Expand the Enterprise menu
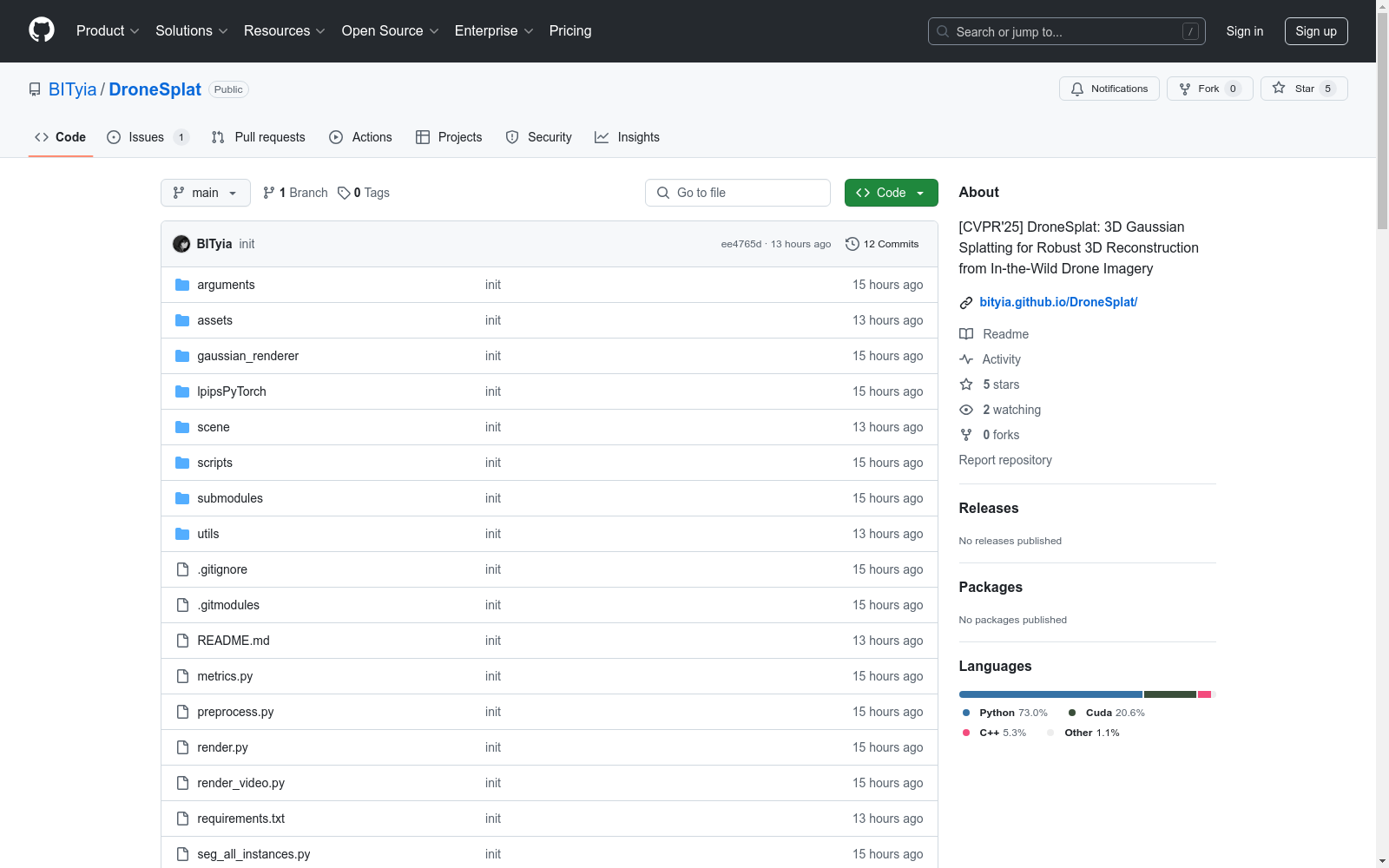Image resolution: width=1389 pixels, height=868 pixels. coord(494,30)
